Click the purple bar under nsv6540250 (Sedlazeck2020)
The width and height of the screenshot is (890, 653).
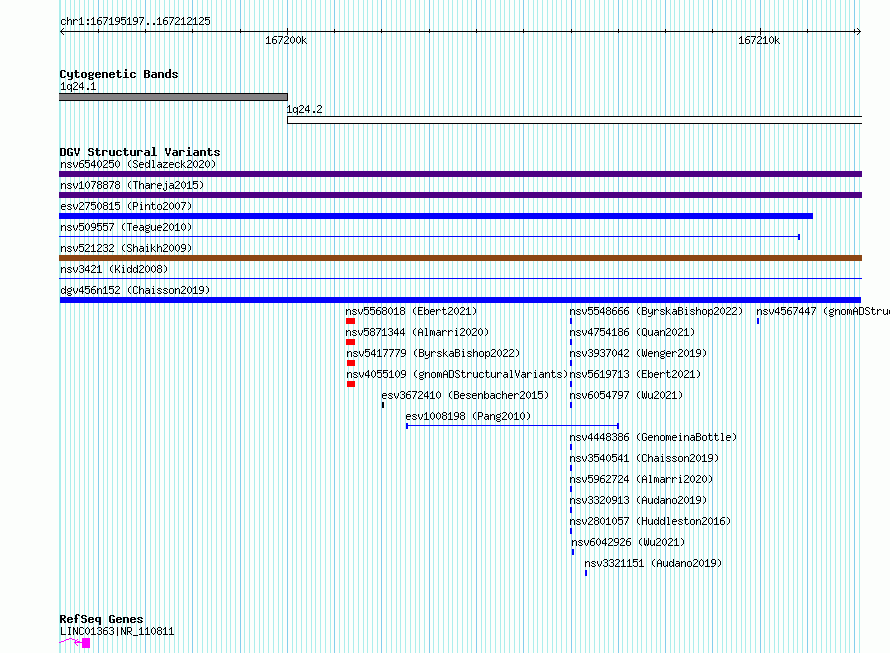click(460, 174)
